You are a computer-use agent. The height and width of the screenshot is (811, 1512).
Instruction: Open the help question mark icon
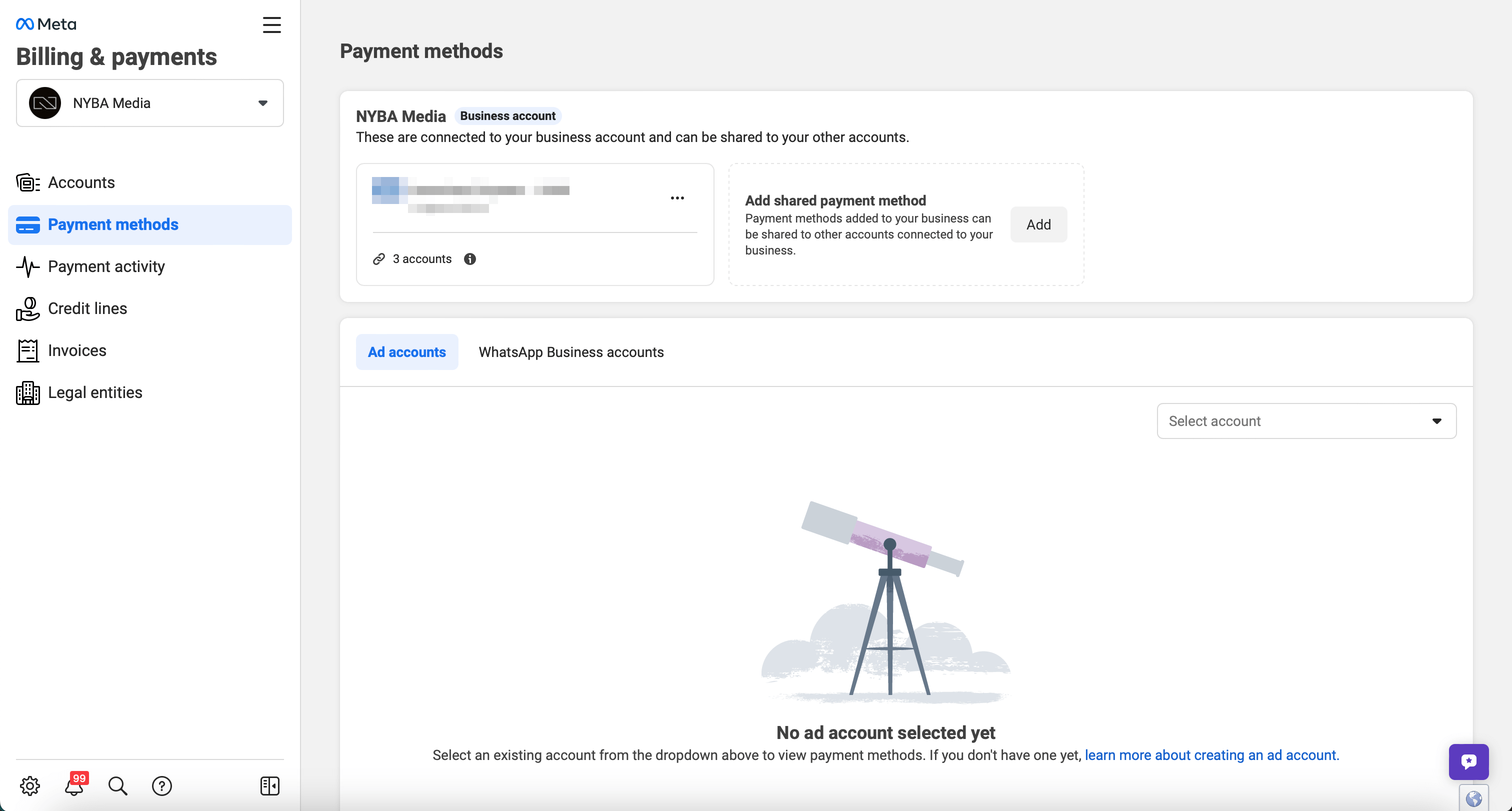pos(162,786)
